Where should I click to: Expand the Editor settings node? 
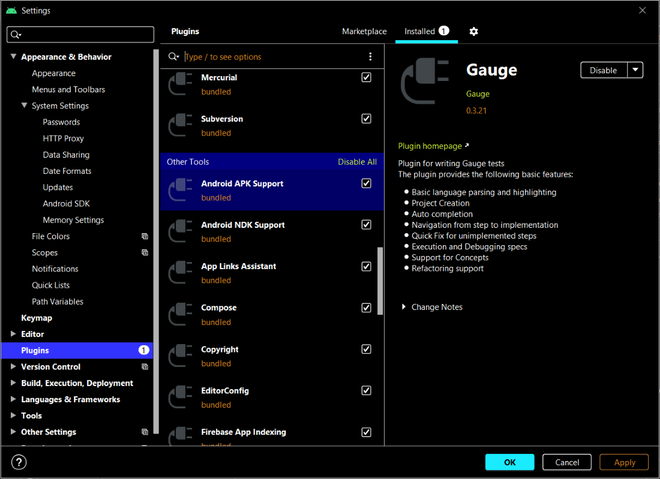pyautogui.click(x=13, y=334)
